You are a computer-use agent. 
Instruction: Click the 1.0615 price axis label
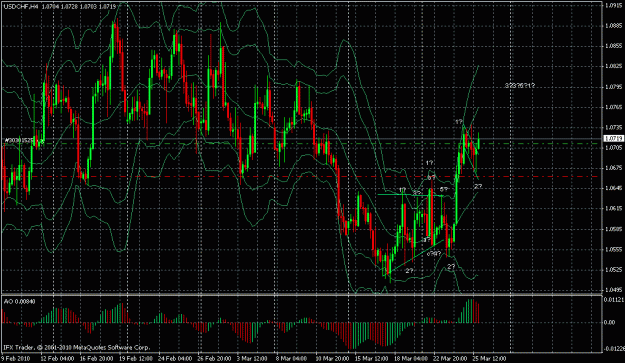pyautogui.click(x=613, y=209)
